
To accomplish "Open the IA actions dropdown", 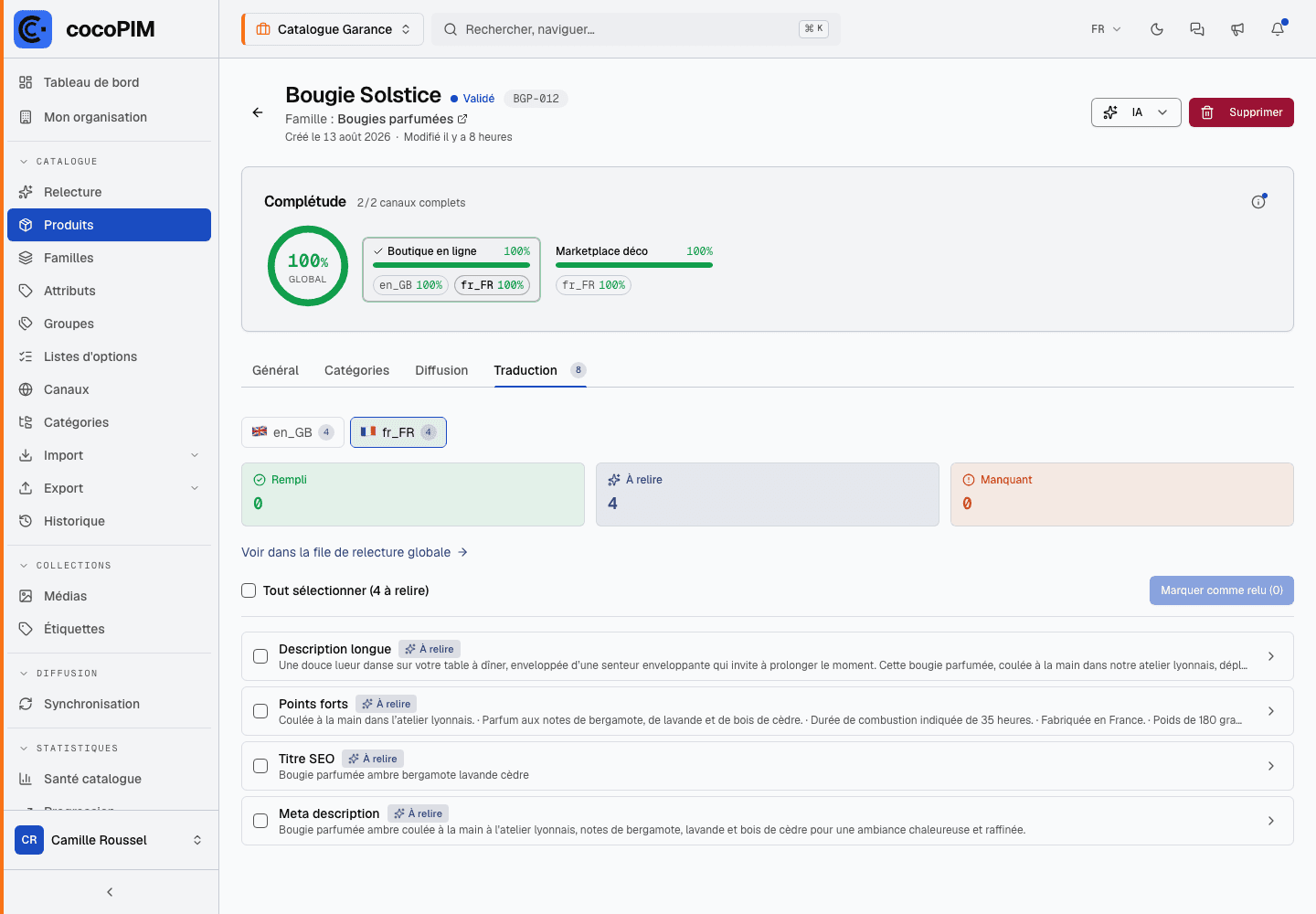I will (1136, 112).
